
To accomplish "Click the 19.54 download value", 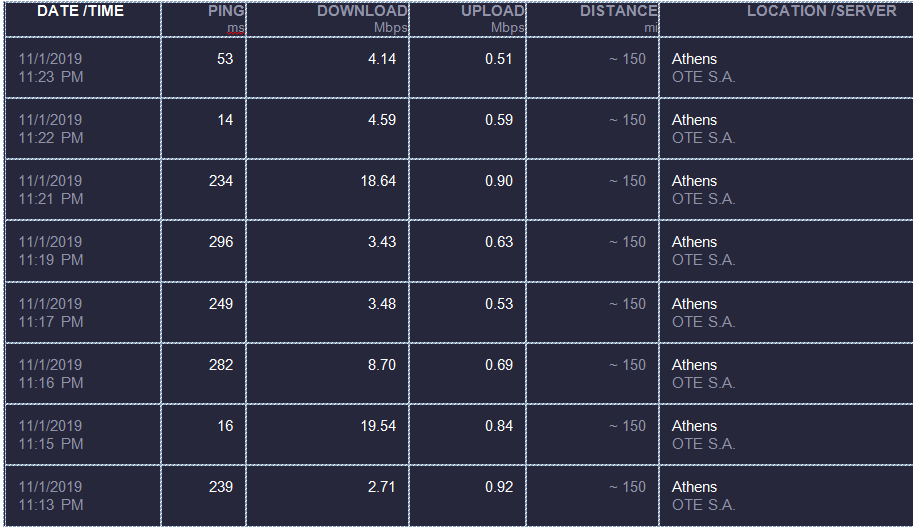I will [x=378, y=426].
